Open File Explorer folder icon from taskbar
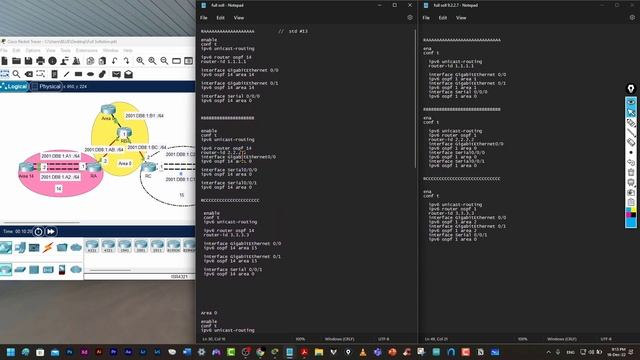This screenshot has width=640, height=360. pyautogui.click(x=319, y=352)
